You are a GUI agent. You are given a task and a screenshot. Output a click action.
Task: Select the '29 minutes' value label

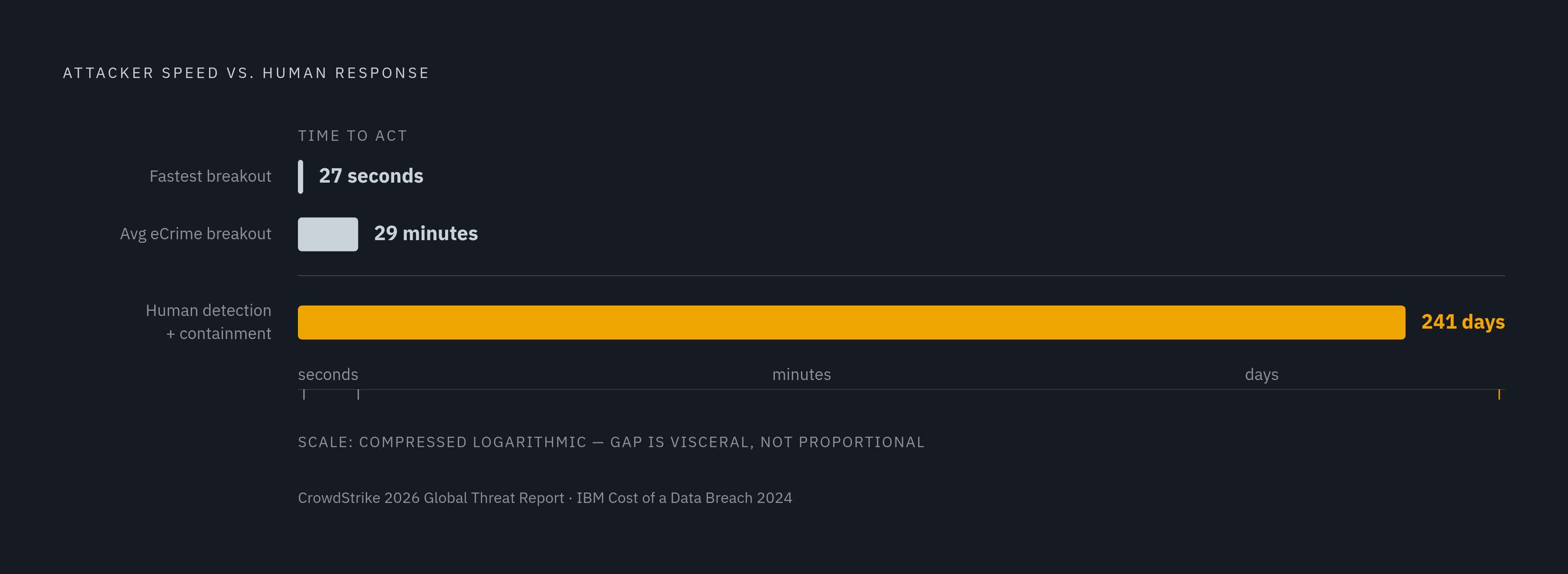click(x=426, y=233)
